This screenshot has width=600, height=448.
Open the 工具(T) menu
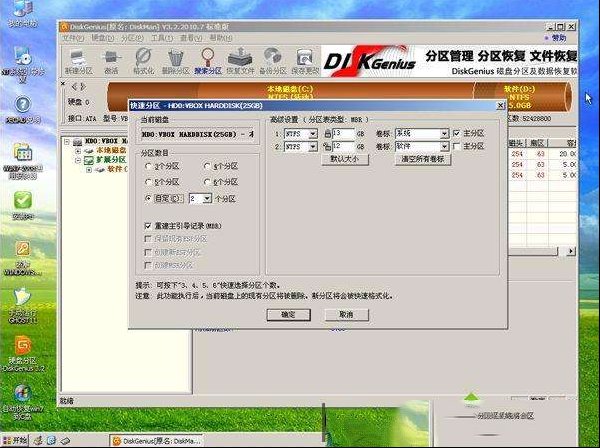[x=161, y=38]
